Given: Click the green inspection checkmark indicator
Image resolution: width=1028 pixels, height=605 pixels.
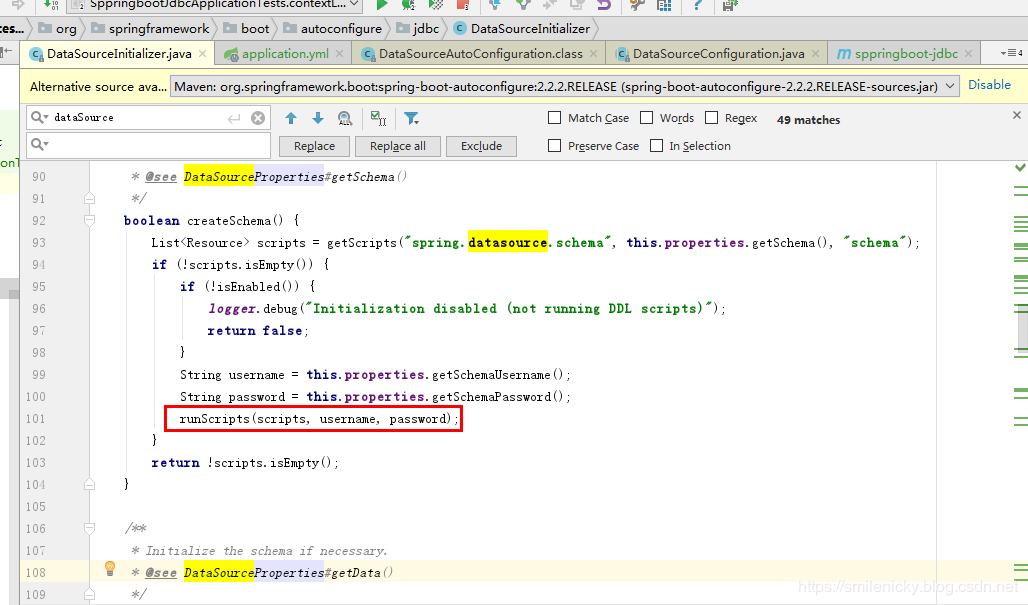Looking at the screenshot, I should 1020,168.
